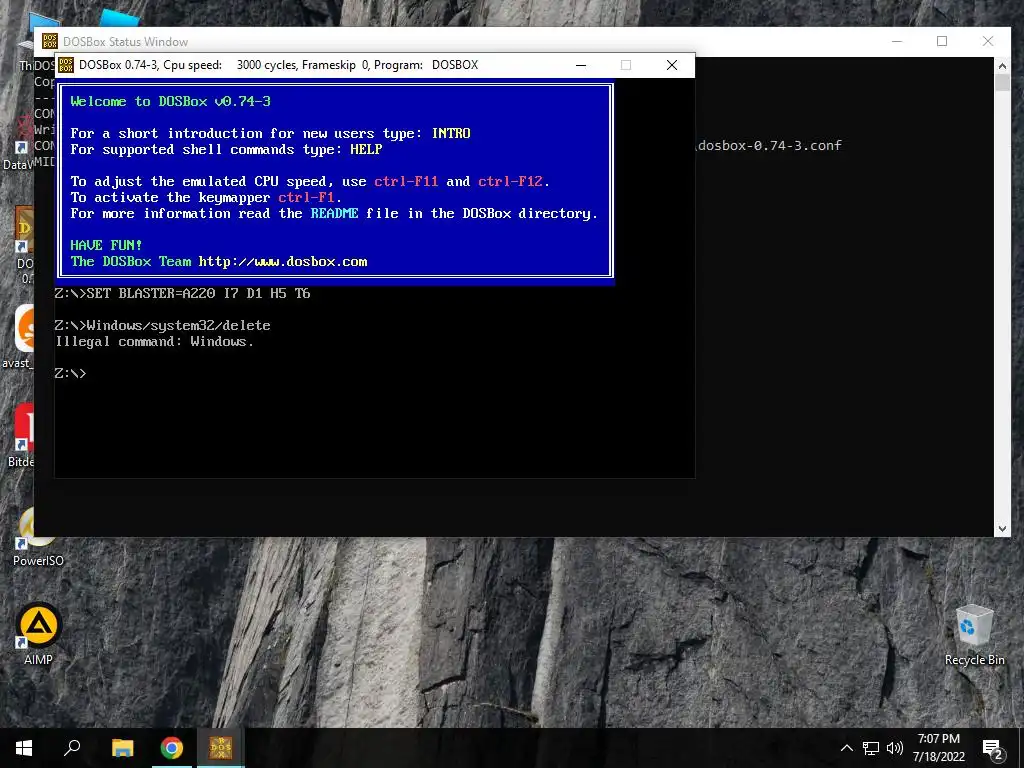Open Bitdefender desktop shortcut
Screen dimensions: 1024x768
click(20, 435)
